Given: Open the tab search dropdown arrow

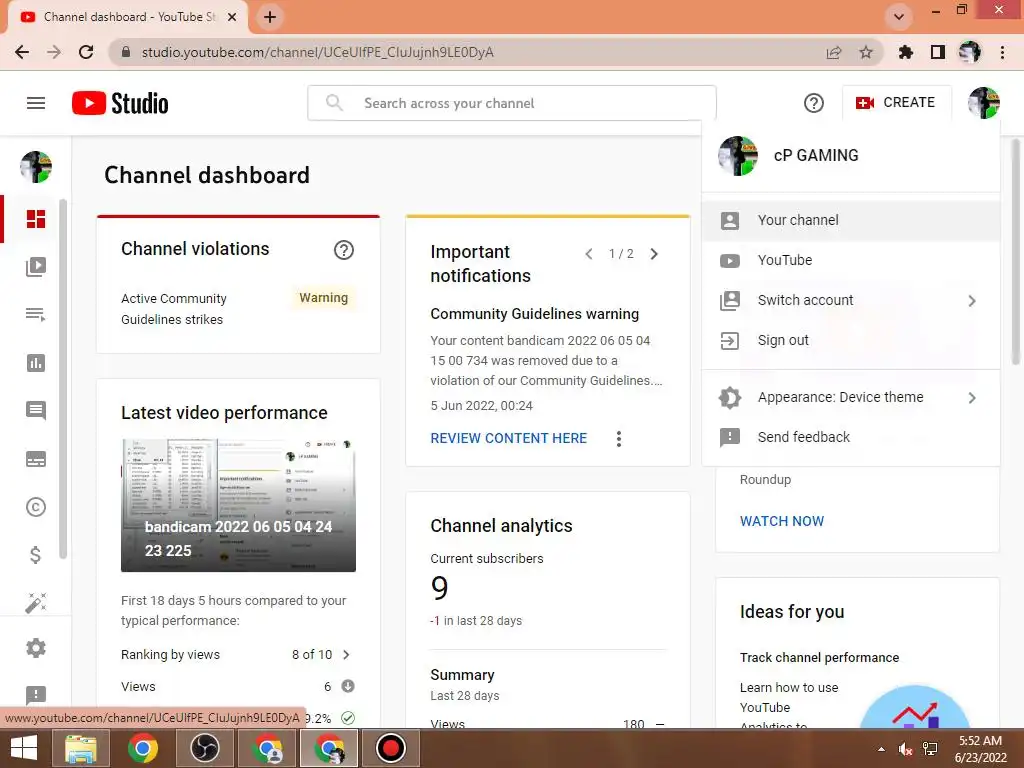Looking at the screenshot, I should (x=899, y=17).
